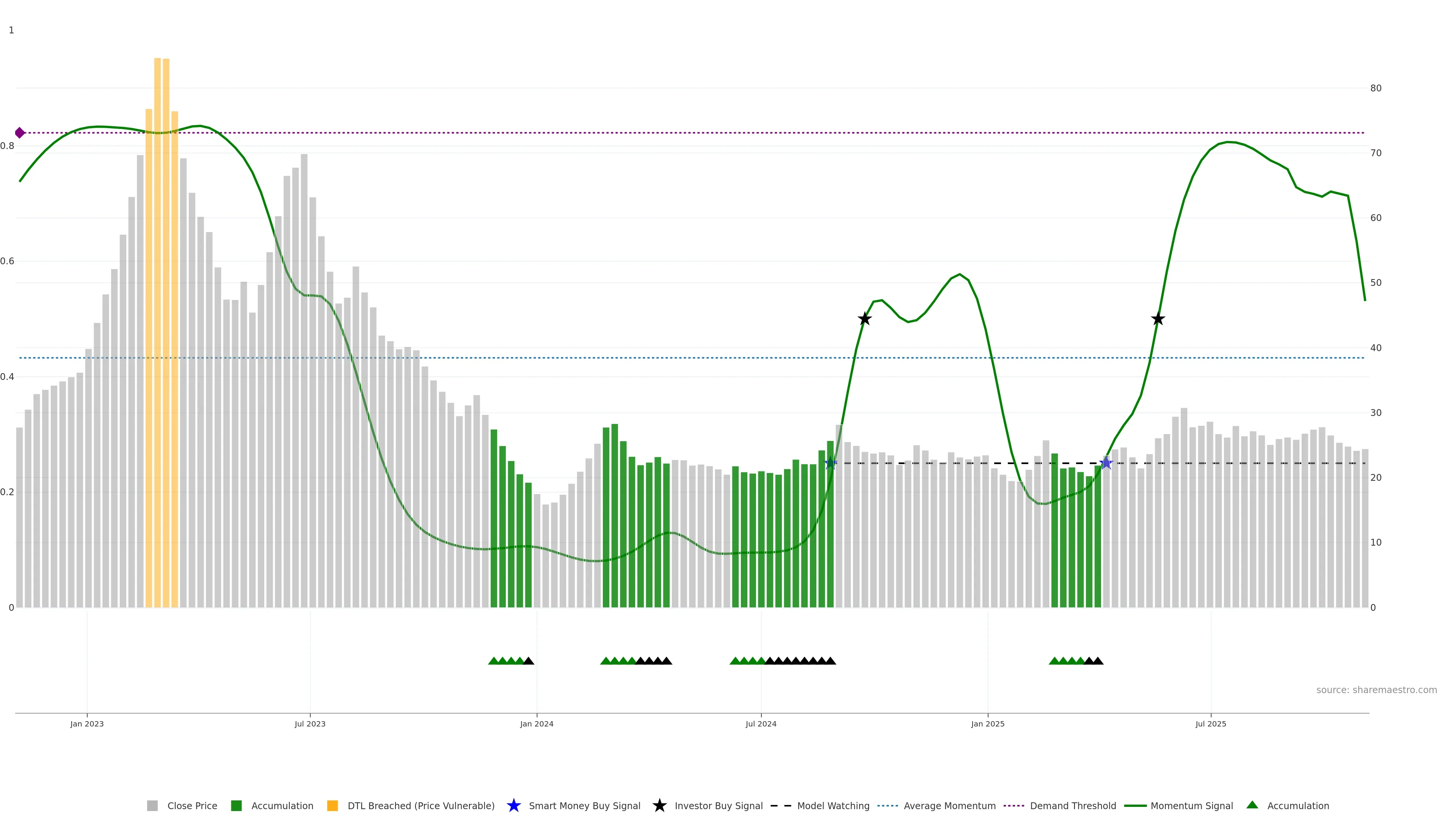Click the black Investor Buy star near Jul 2024
The image size is (1456, 819).
coord(864,319)
